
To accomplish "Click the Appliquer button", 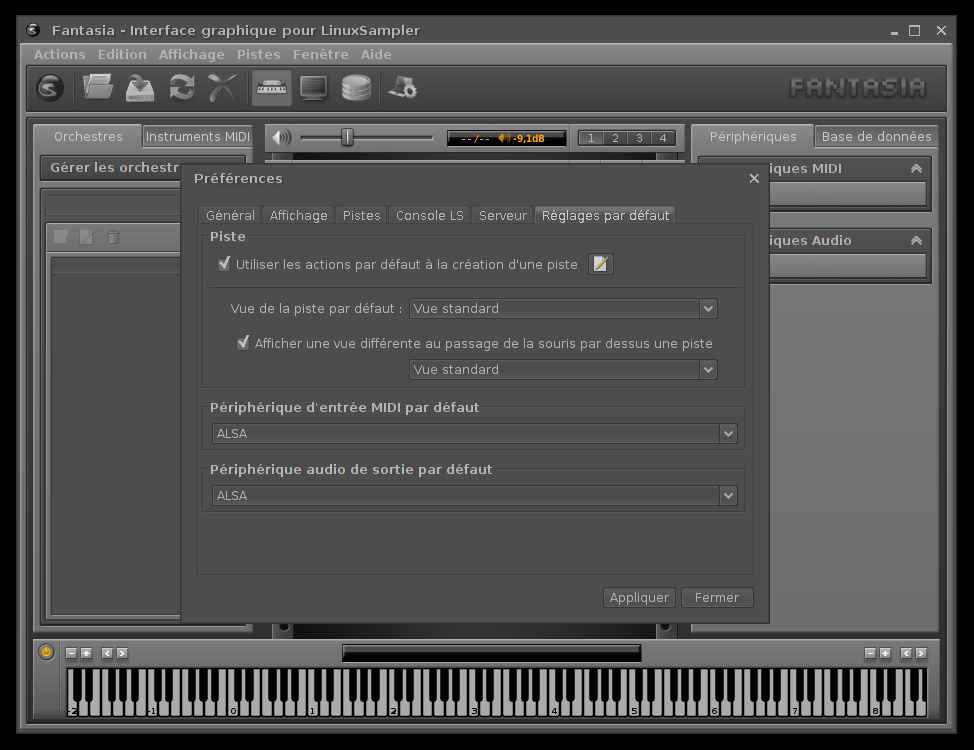I will coord(639,597).
